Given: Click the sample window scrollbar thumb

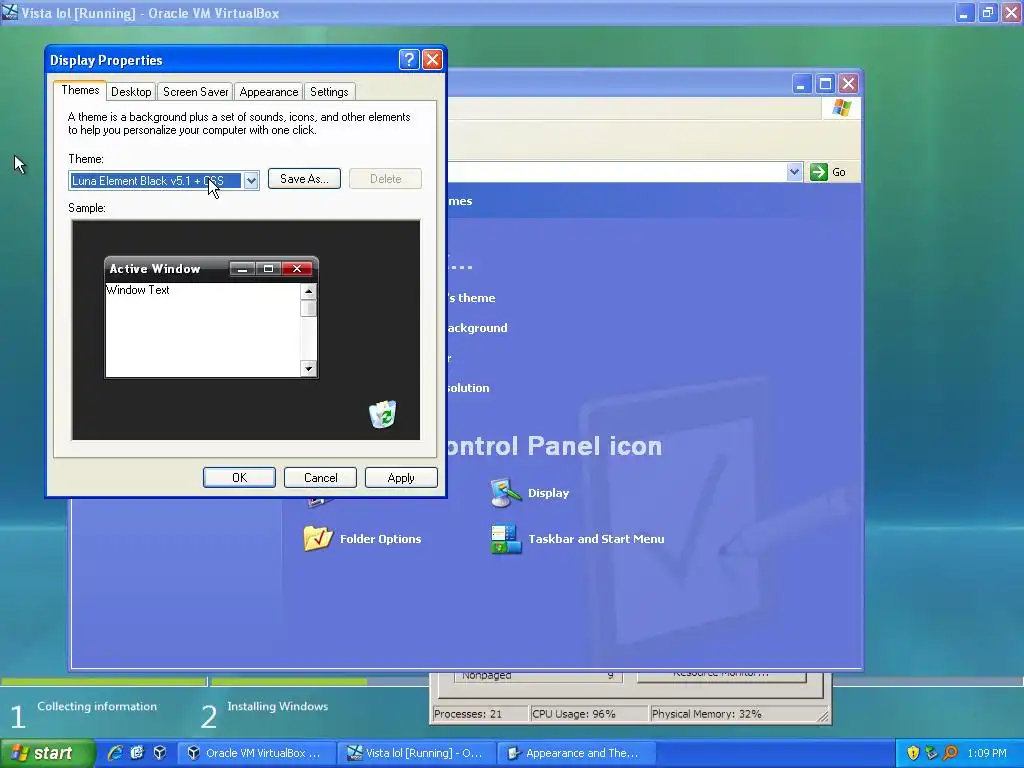Looking at the screenshot, I should (308, 308).
